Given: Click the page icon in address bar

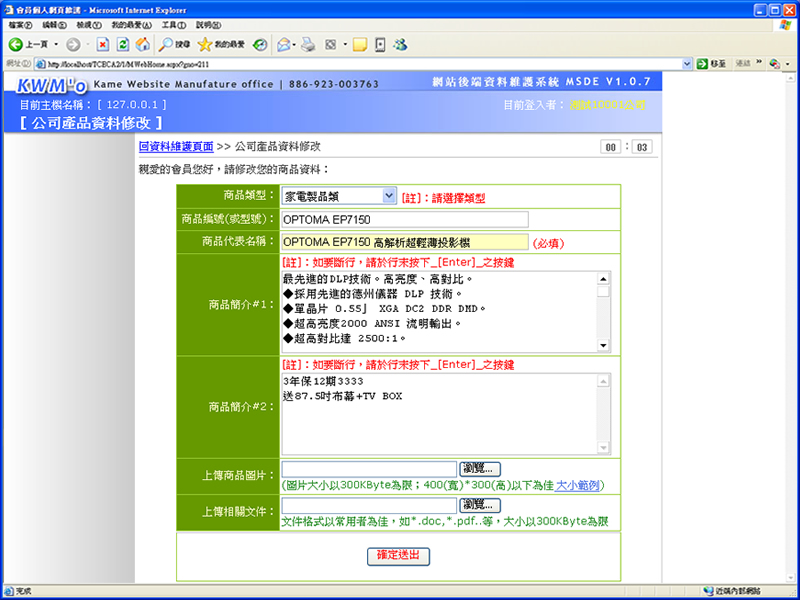Looking at the screenshot, I should click(41, 64).
